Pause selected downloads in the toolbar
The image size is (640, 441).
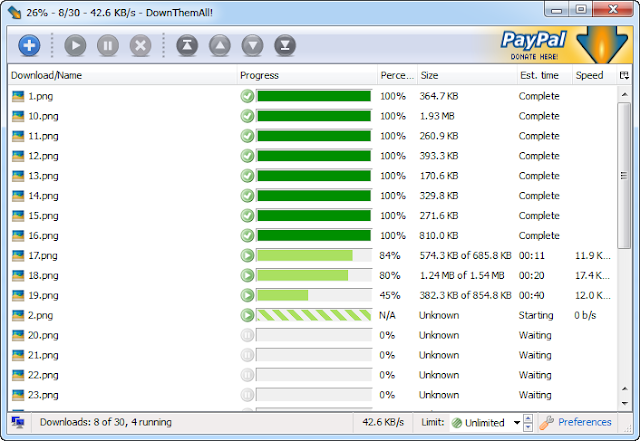coord(108,45)
